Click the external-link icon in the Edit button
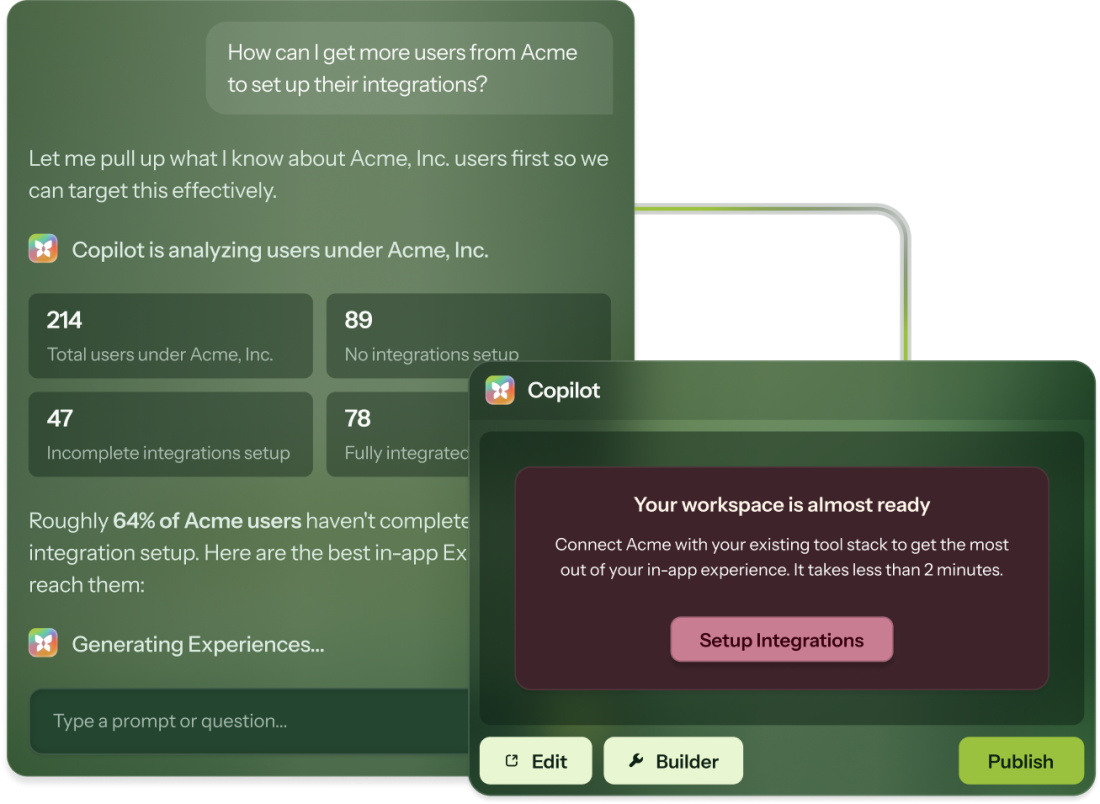 (511, 761)
